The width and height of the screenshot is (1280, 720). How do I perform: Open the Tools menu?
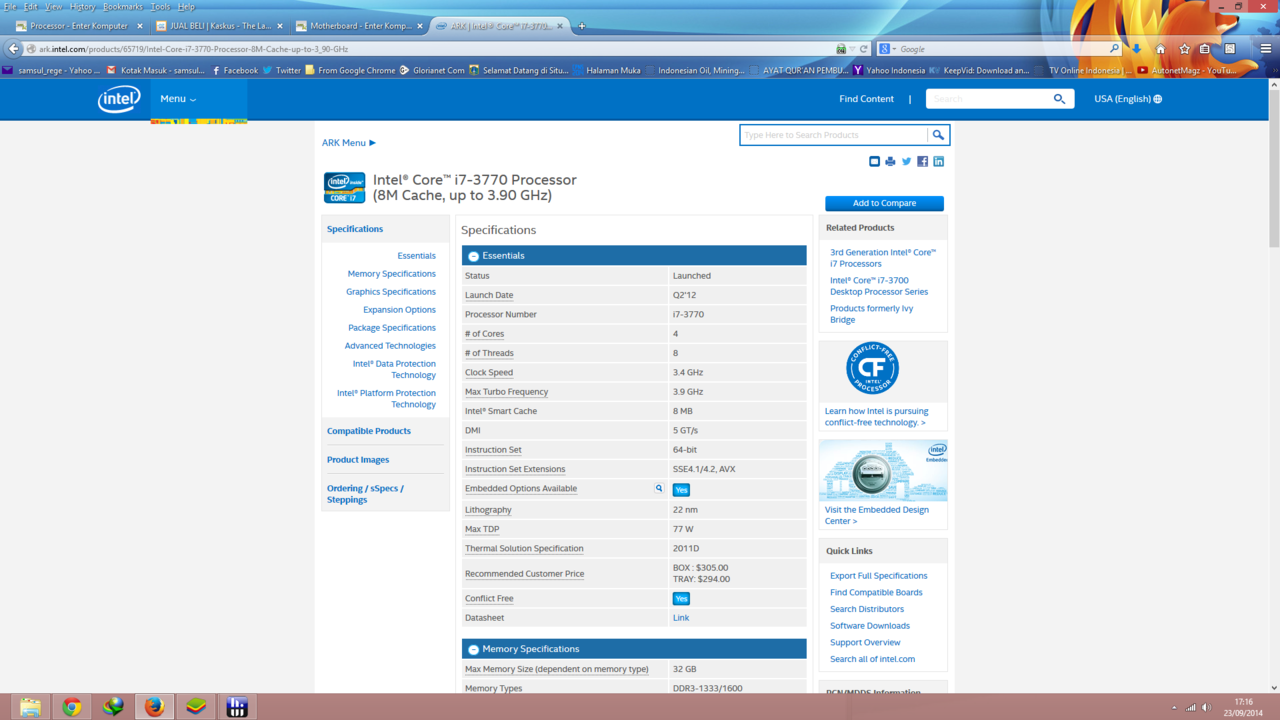tap(160, 6)
